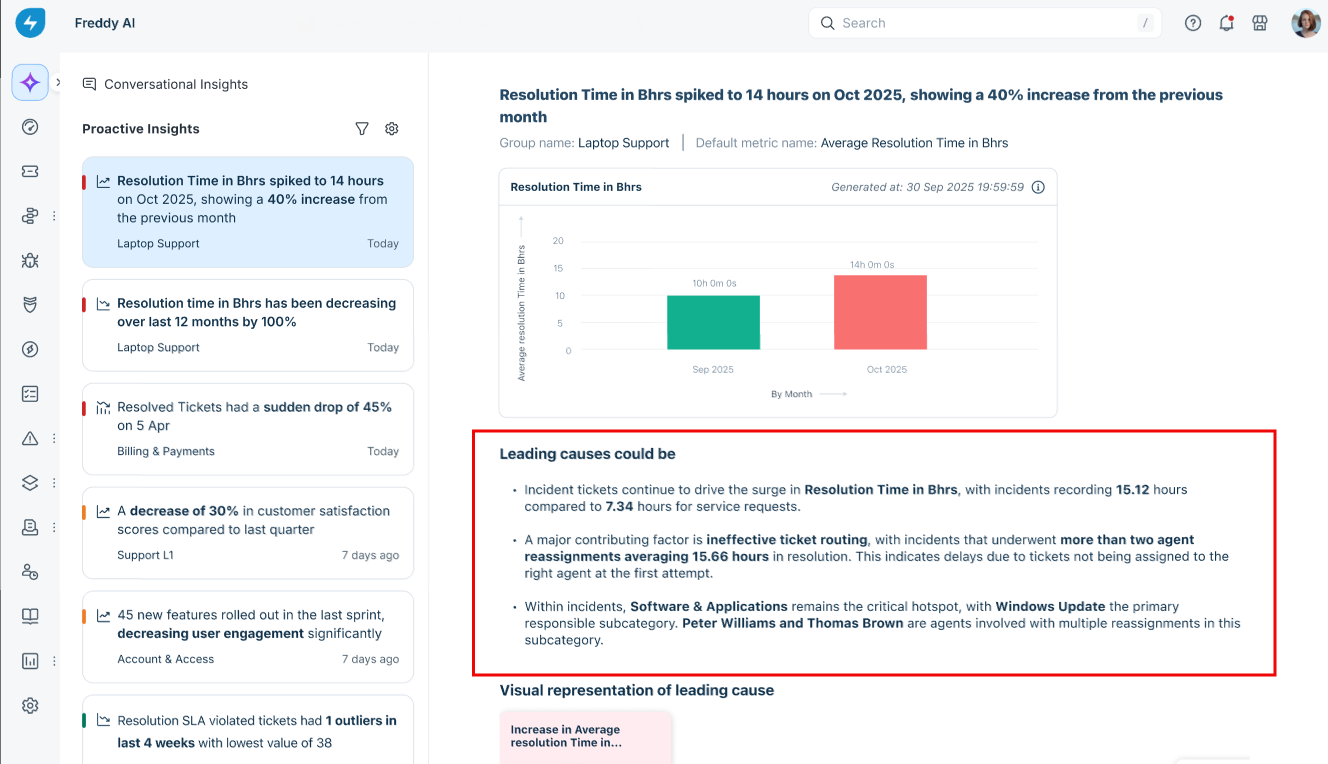Click the green Sep 2025 bar
This screenshot has height=764, width=1328.
point(713,322)
